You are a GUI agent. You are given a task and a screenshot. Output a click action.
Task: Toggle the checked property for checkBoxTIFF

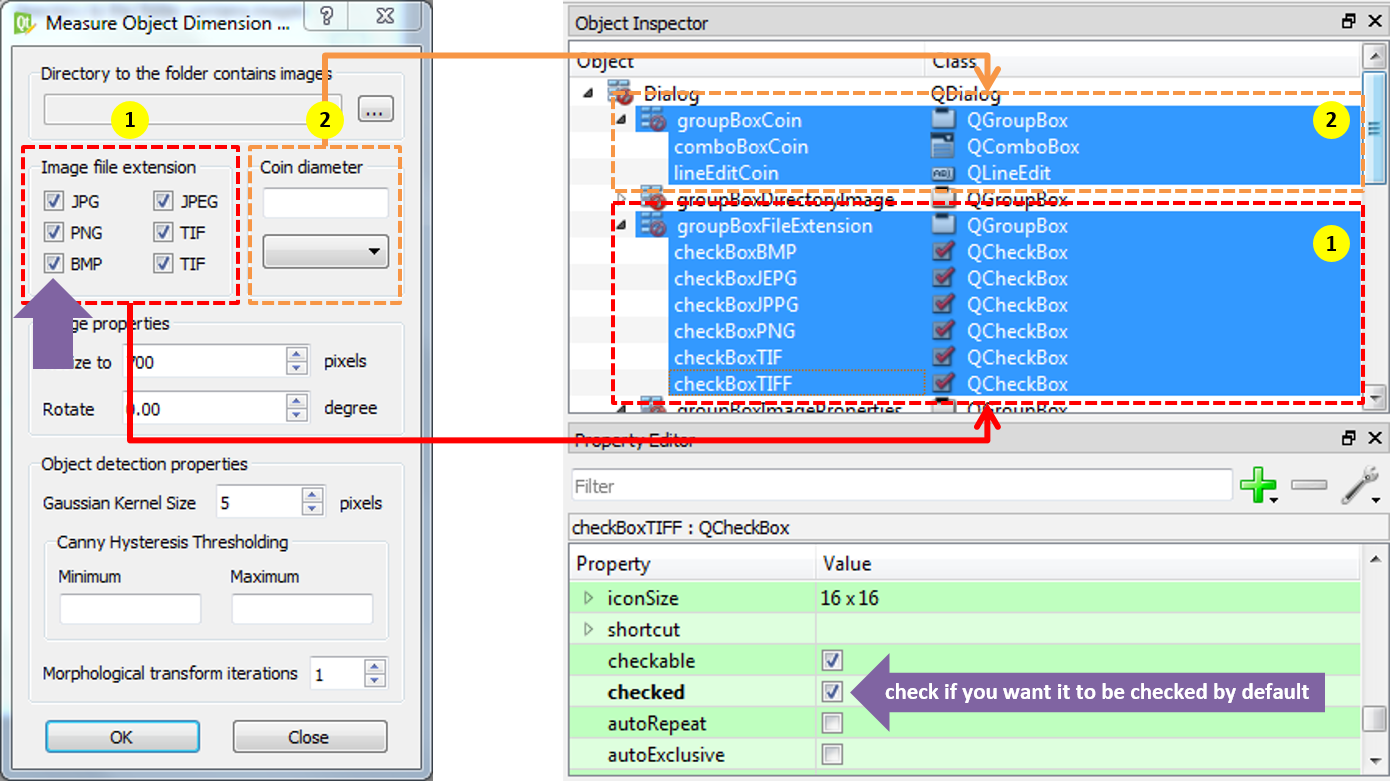[831, 691]
